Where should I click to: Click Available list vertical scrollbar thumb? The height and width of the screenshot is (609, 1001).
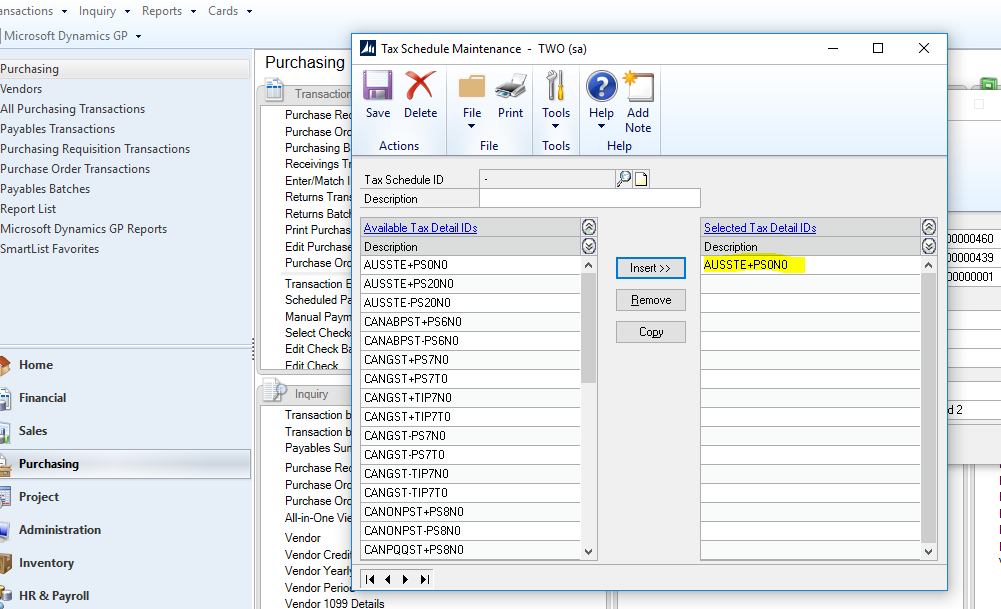click(x=589, y=328)
